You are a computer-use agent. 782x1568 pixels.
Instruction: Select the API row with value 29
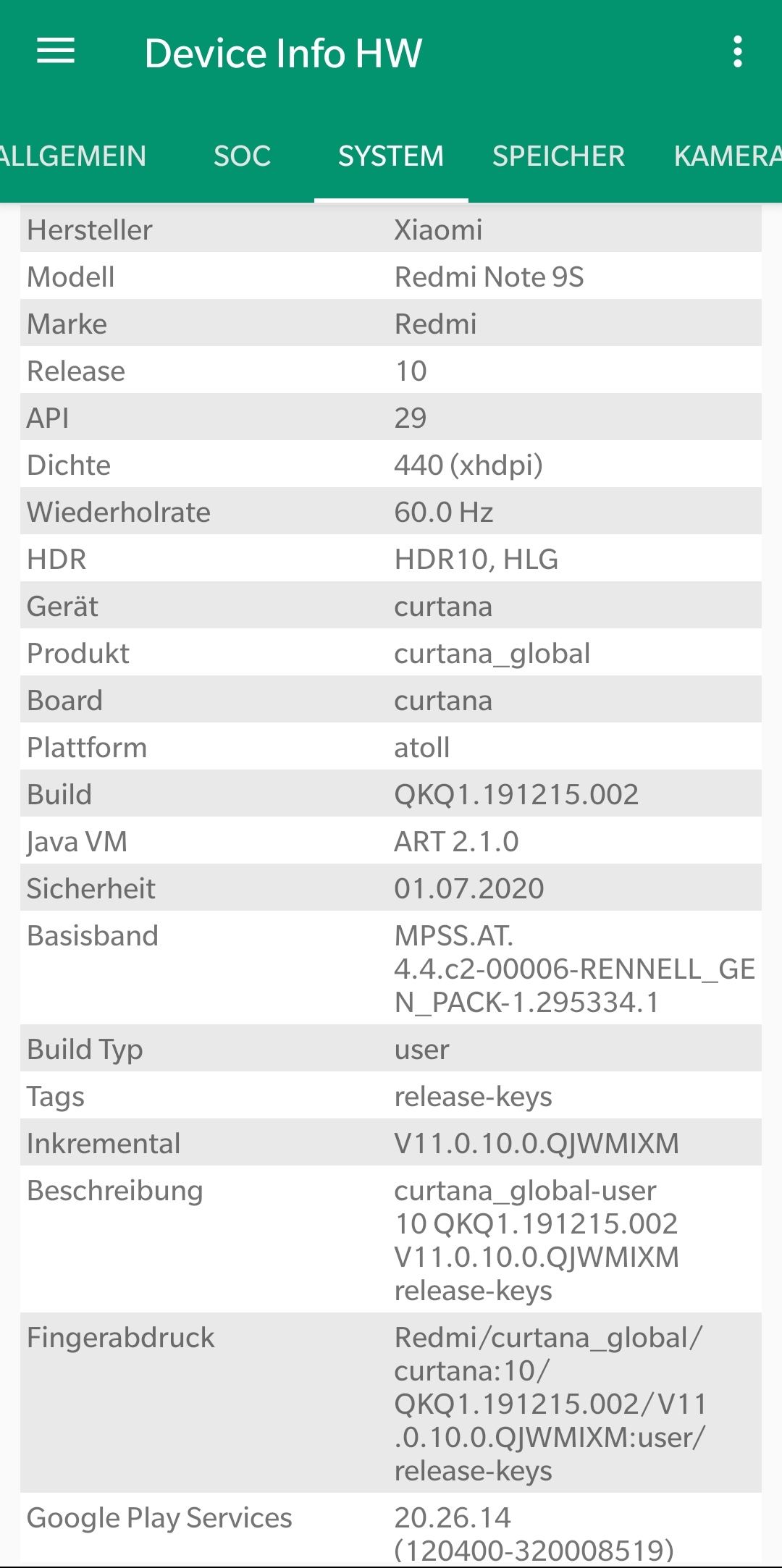tap(391, 418)
